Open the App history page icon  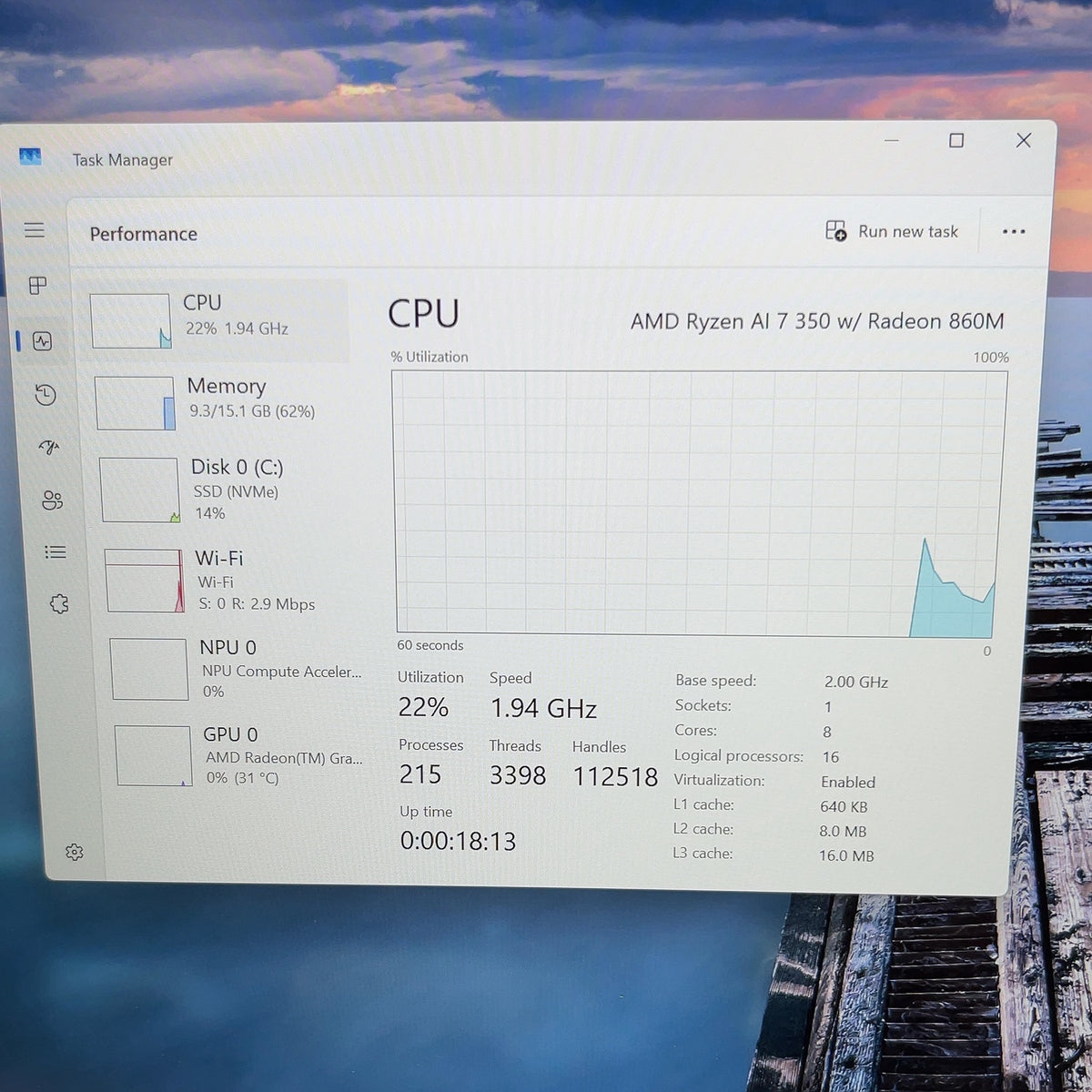[45, 394]
